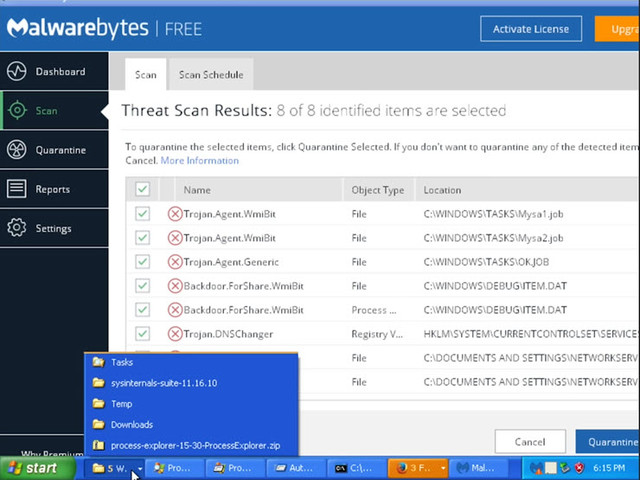
Task: Uncheck the OK.JOB threat checkbox
Action: coord(142,262)
